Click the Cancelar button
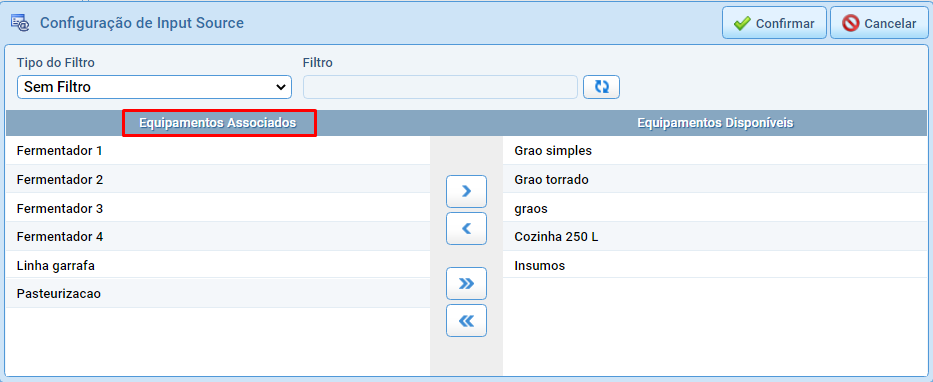Viewport: 933px width, 382px height. point(879,23)
